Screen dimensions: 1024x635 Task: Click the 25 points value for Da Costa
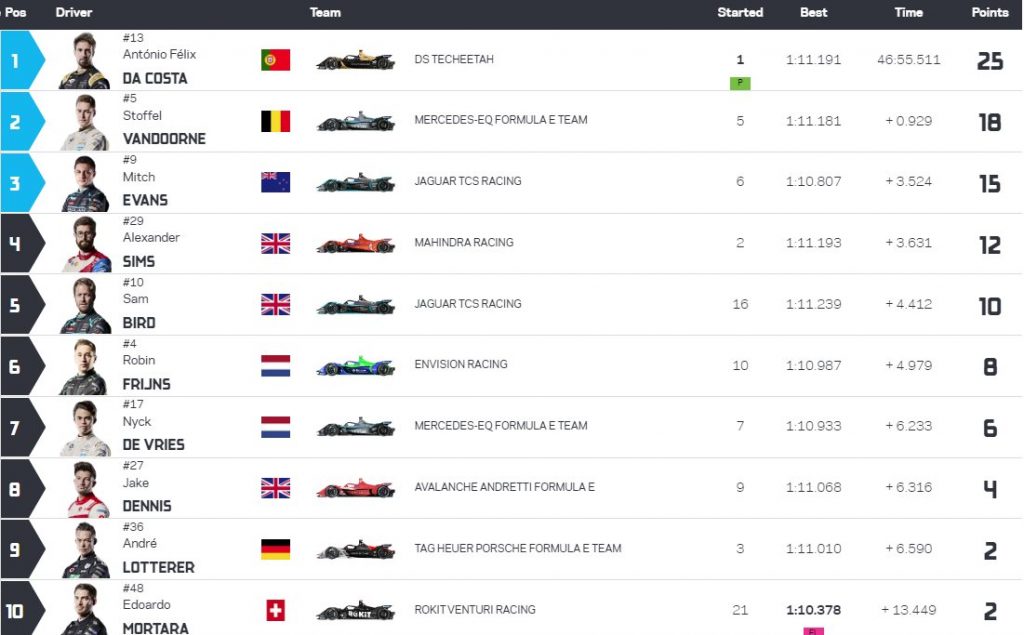pos(990,61)
